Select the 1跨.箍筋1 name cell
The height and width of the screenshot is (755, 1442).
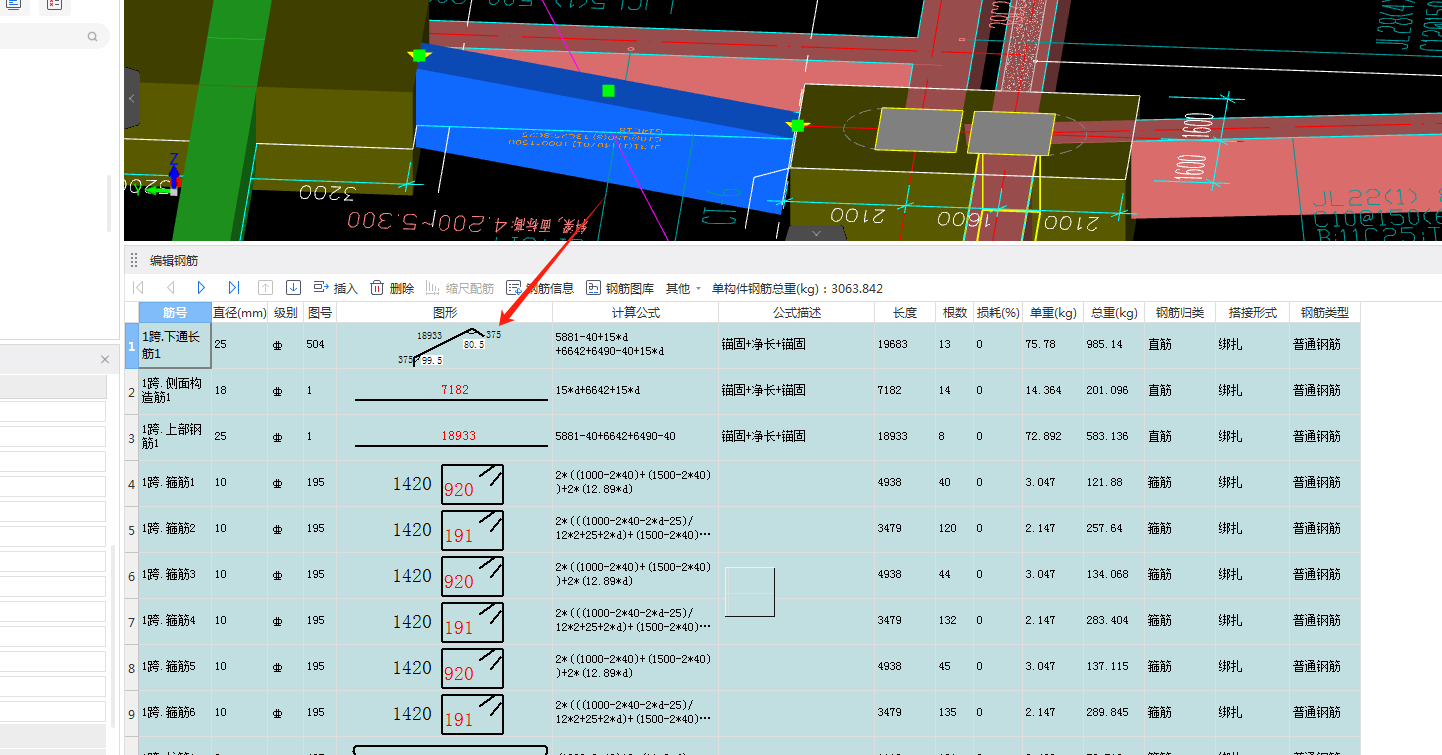[x=175, y=484]
